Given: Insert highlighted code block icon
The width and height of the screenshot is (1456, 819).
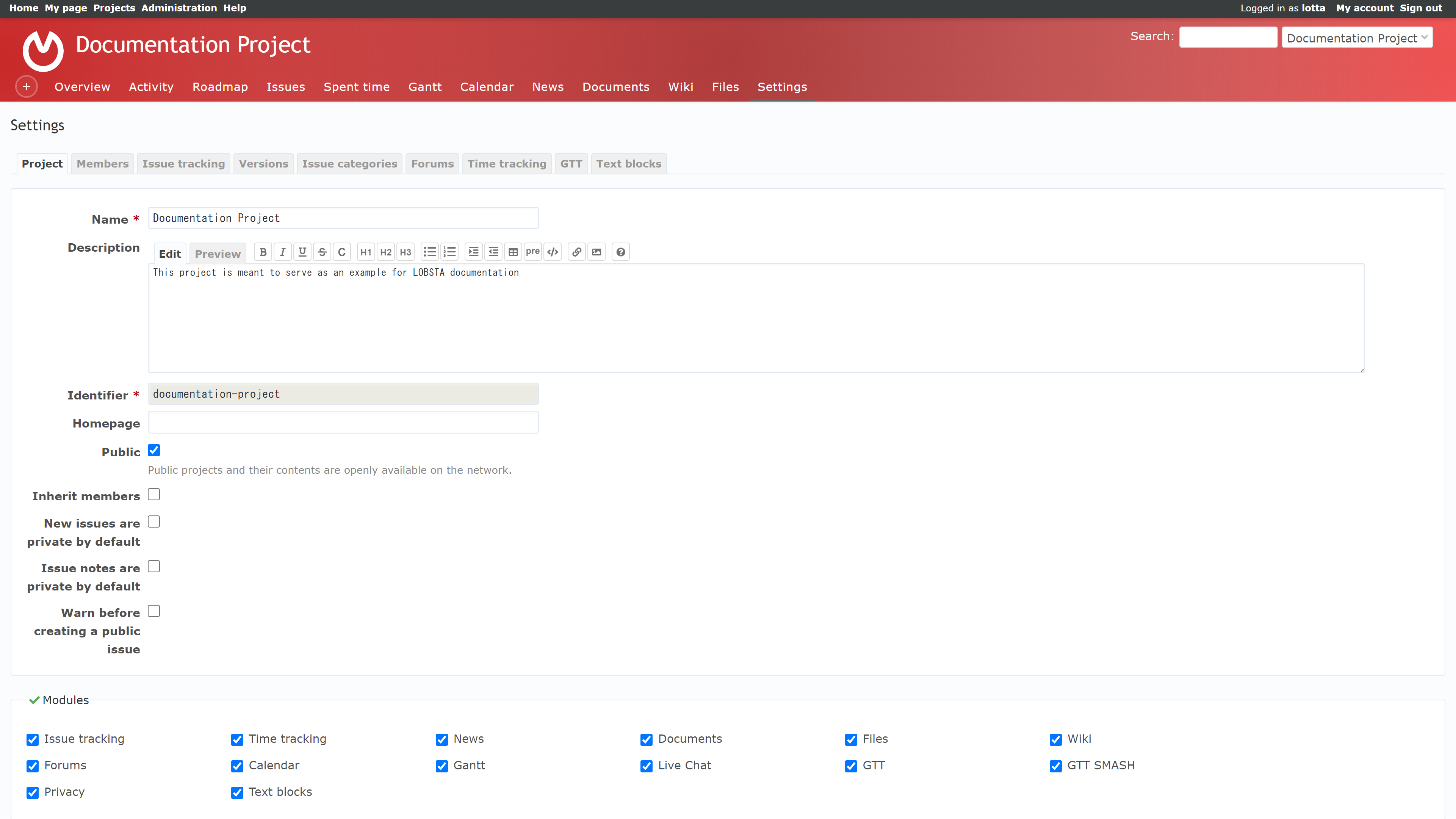Looking at the screenshot, I should (553, 252).
